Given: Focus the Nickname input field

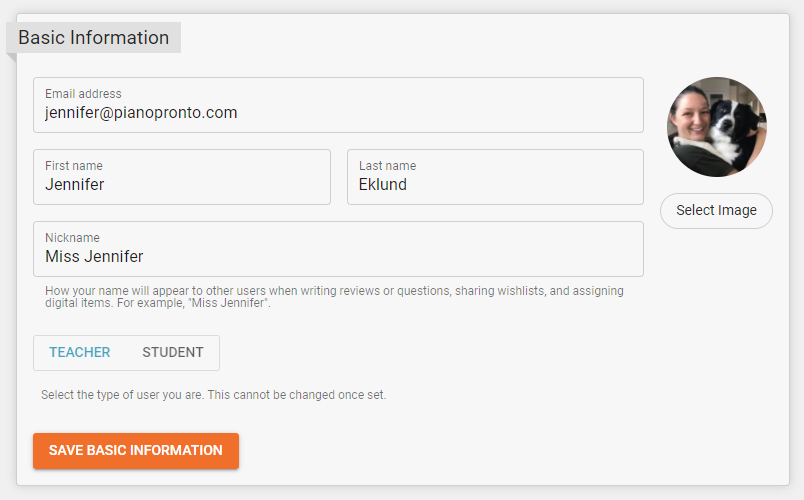Looking at the screenshot, I should point(338,249).
